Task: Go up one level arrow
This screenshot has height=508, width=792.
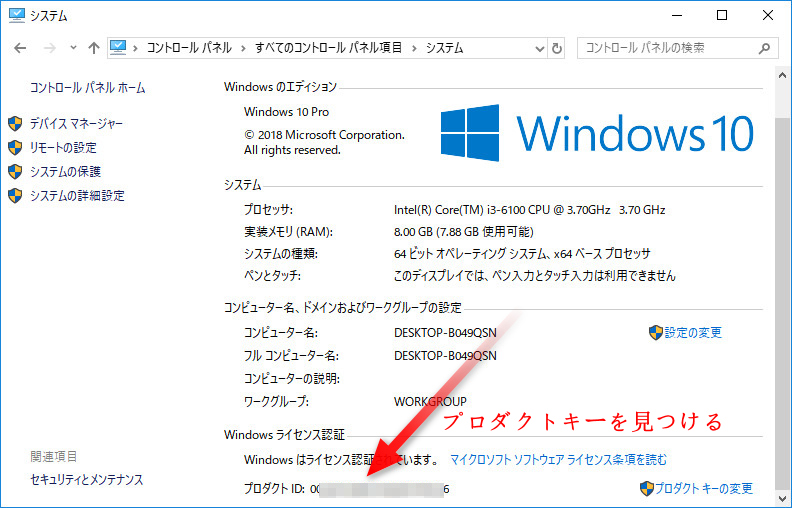Action: point(93,48)
